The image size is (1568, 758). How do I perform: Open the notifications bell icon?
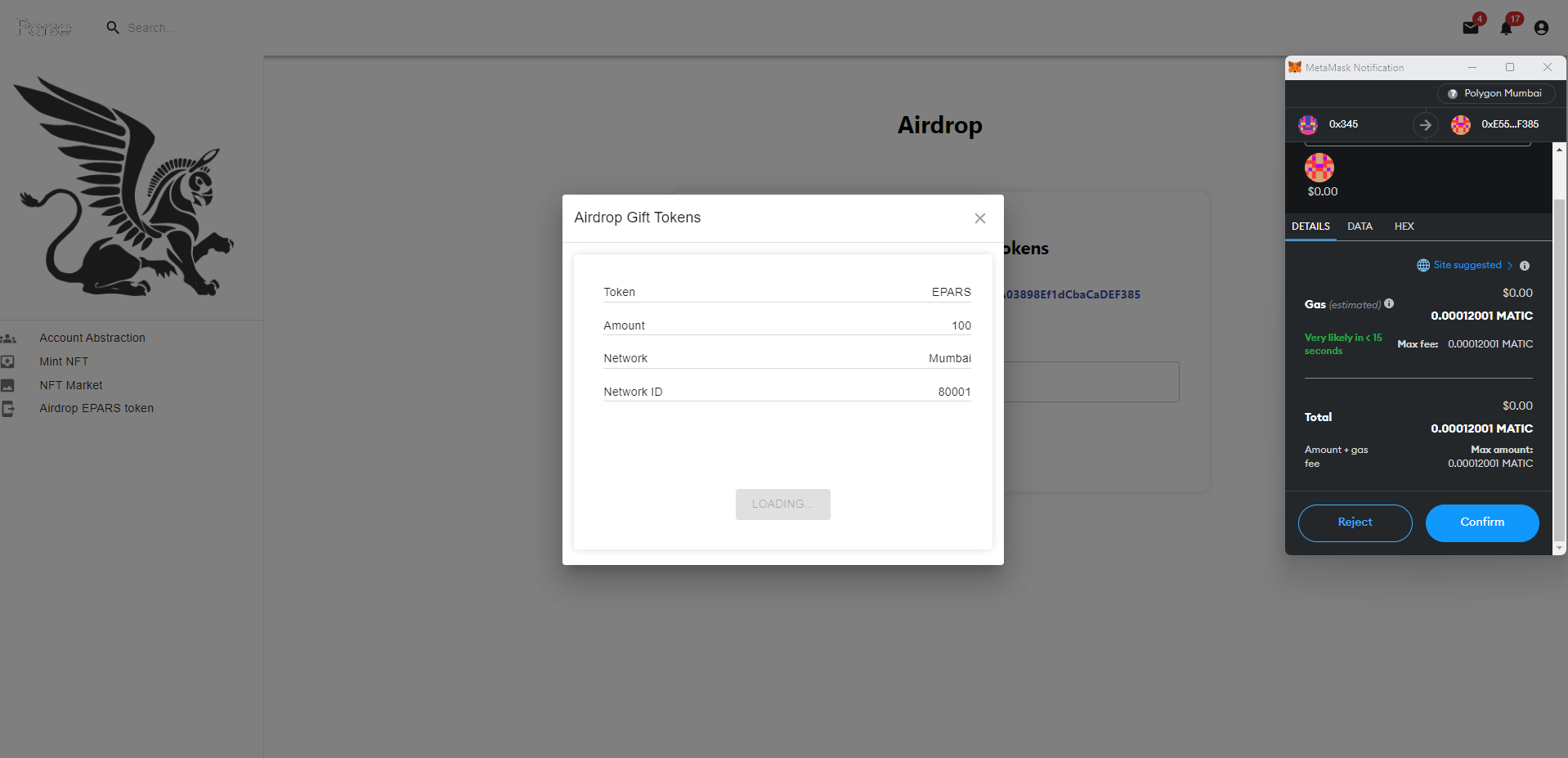[1506, 28]
